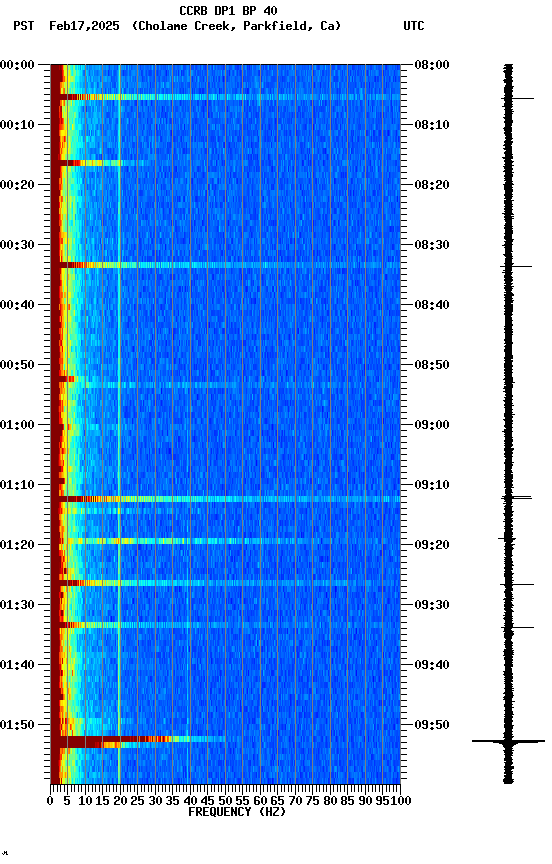The height and width of the screenshot is (864, 552).
Task: Click the PST time label "01:30"
Action: 17,606
